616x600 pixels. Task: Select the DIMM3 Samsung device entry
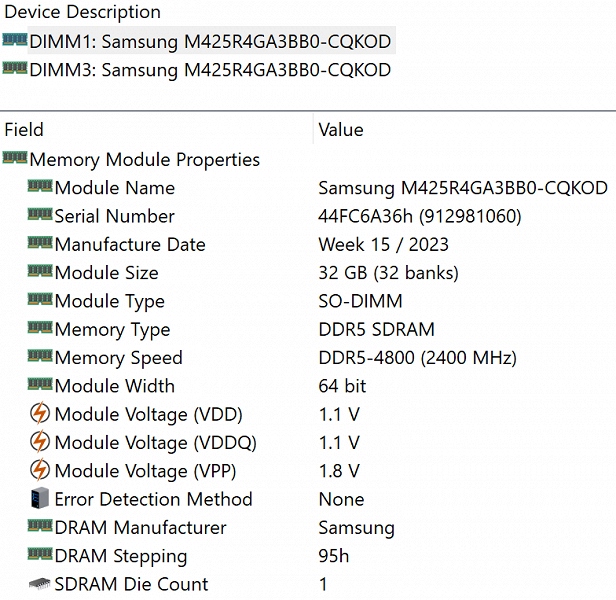pyautogui.click(x=210, y=70)
